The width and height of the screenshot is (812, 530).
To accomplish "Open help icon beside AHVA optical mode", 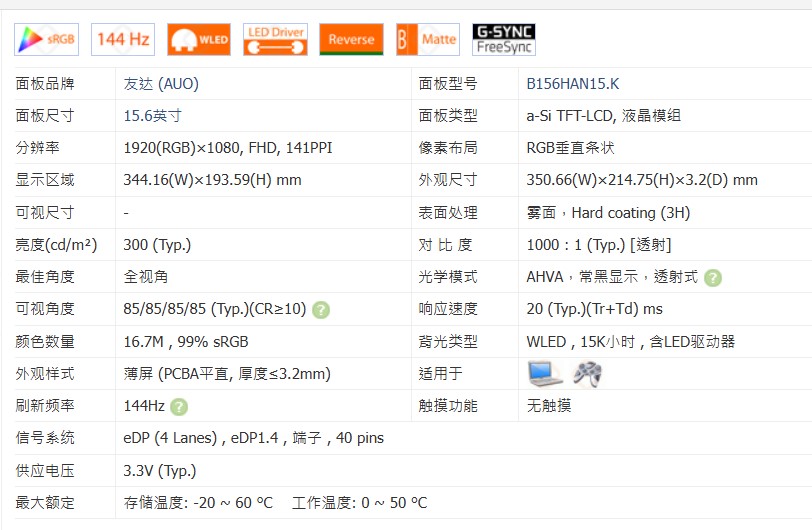I will pyautogui.click(x=713, y=278).
